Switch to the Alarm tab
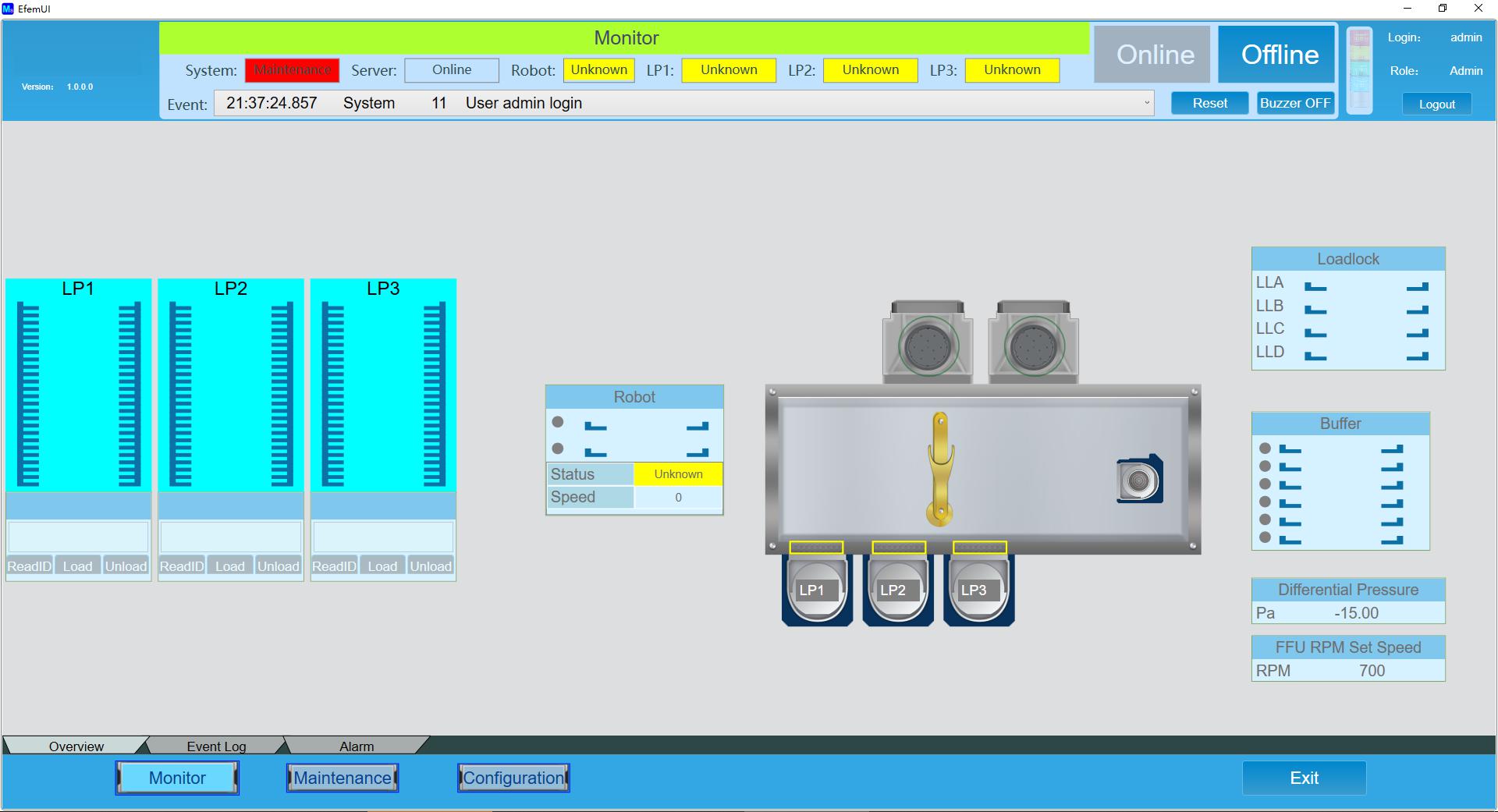 tap(357, 746)
